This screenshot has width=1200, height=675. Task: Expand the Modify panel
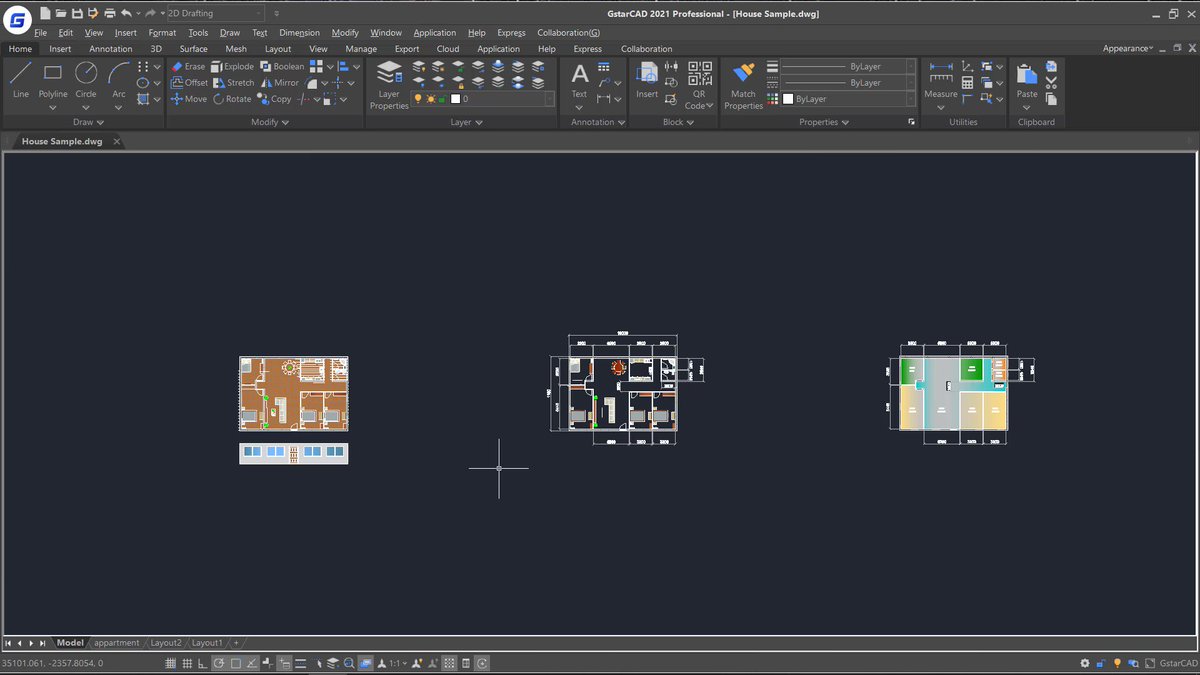point(269,122)
